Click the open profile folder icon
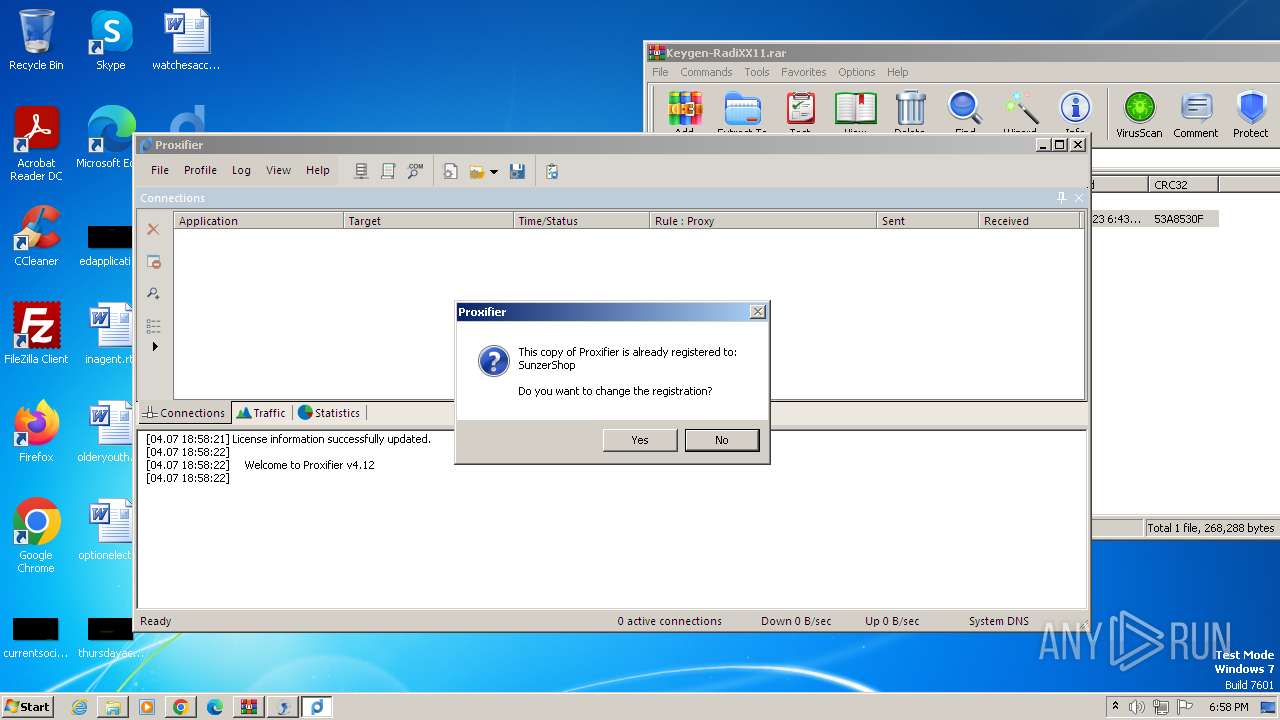The width and height of the screenshot is (1280, 720). [x=477, y=171]
